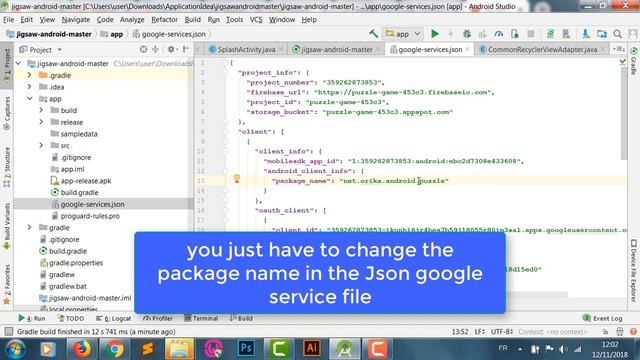The image size is (640, 360).
Task: Click the editor vertical scrollbar
Action: click(624, 114)
